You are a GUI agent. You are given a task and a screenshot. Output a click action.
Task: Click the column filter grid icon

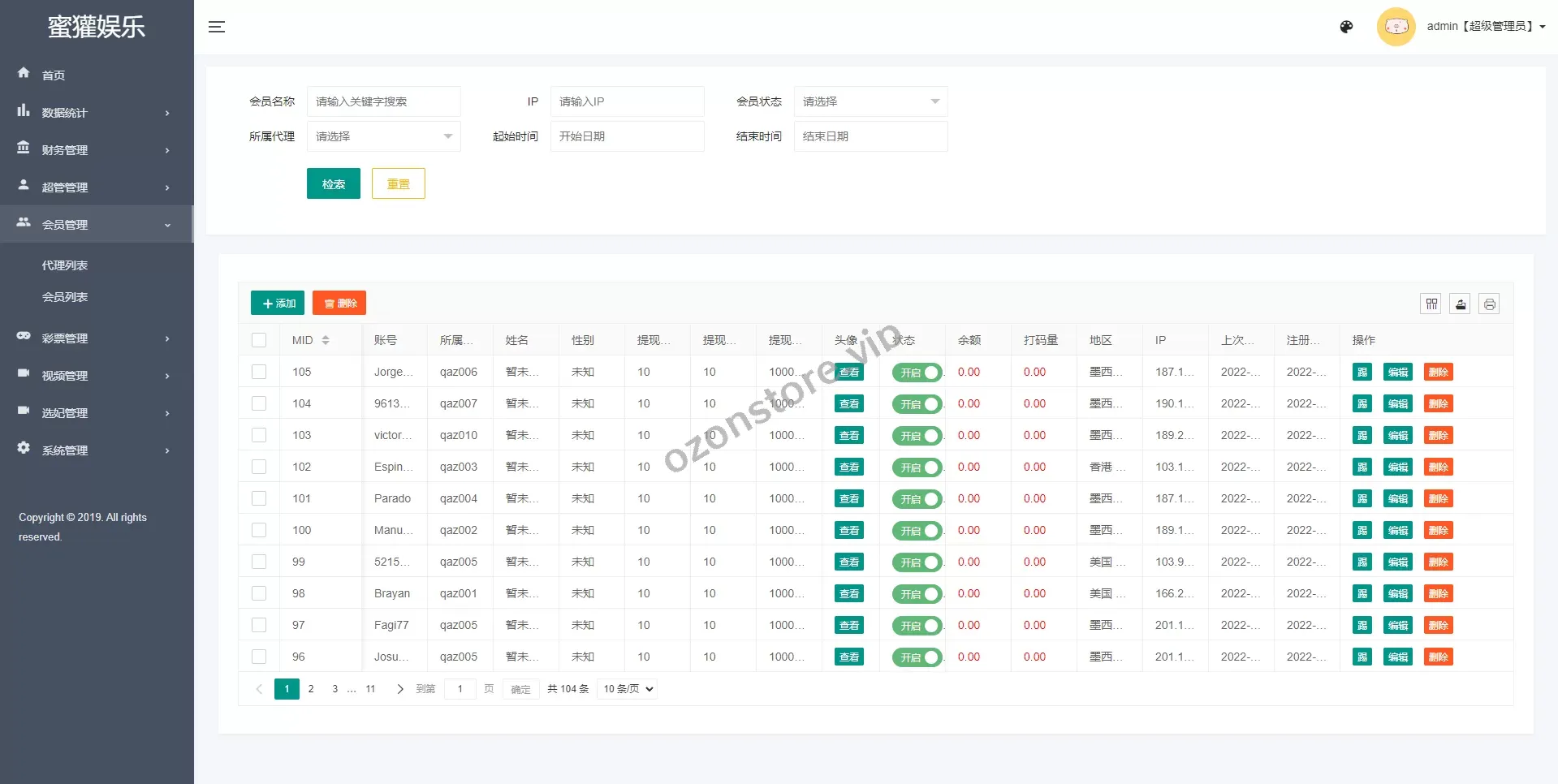[1431, 304]
